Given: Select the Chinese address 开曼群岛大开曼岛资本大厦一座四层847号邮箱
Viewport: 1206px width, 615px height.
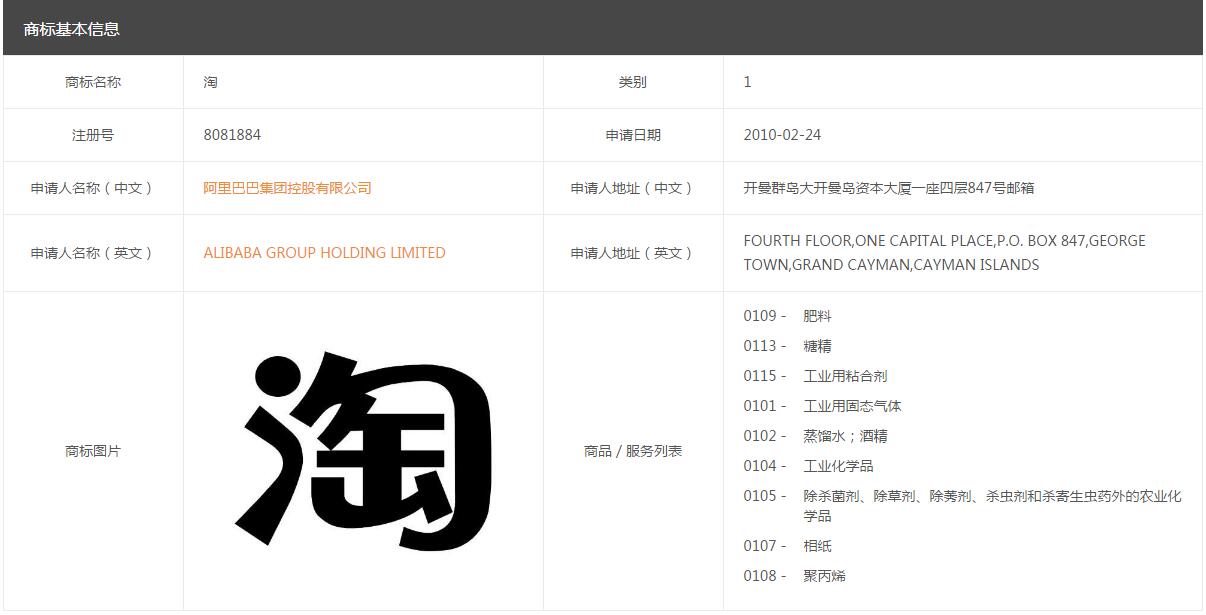Looking at the screenshot, I should coord(889,188).
